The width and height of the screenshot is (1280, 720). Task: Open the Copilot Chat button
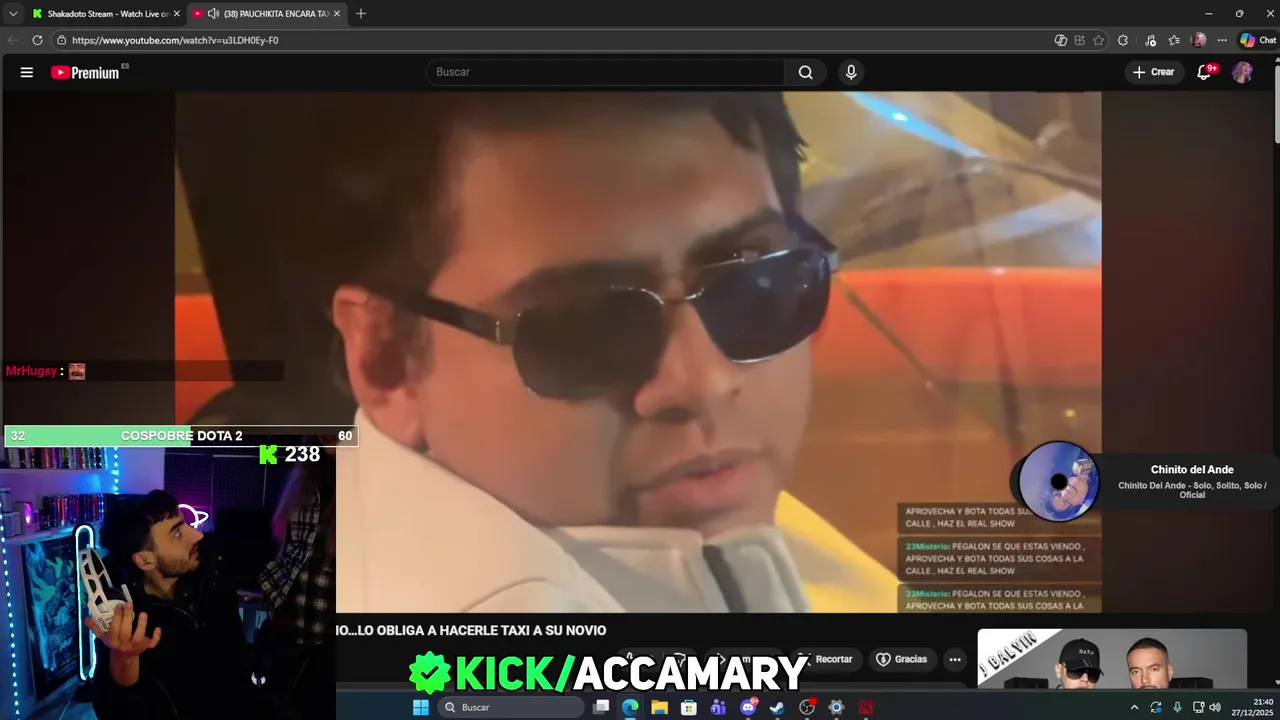[x=1257, y=40]
